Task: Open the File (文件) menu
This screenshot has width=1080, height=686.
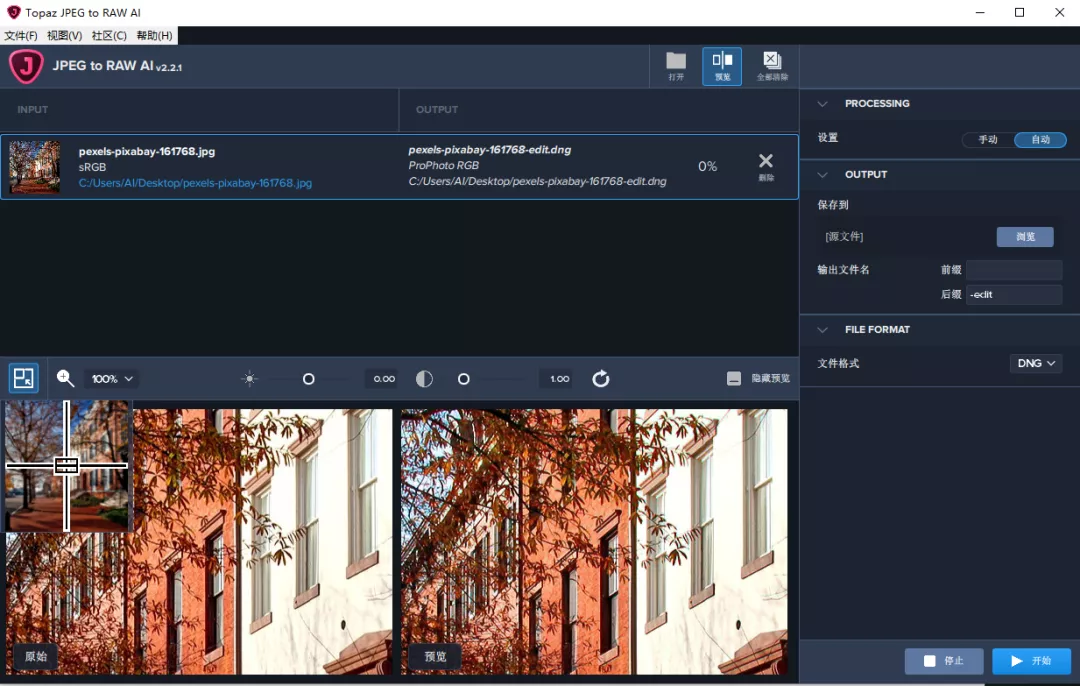Action: click(x=21, y=36)
